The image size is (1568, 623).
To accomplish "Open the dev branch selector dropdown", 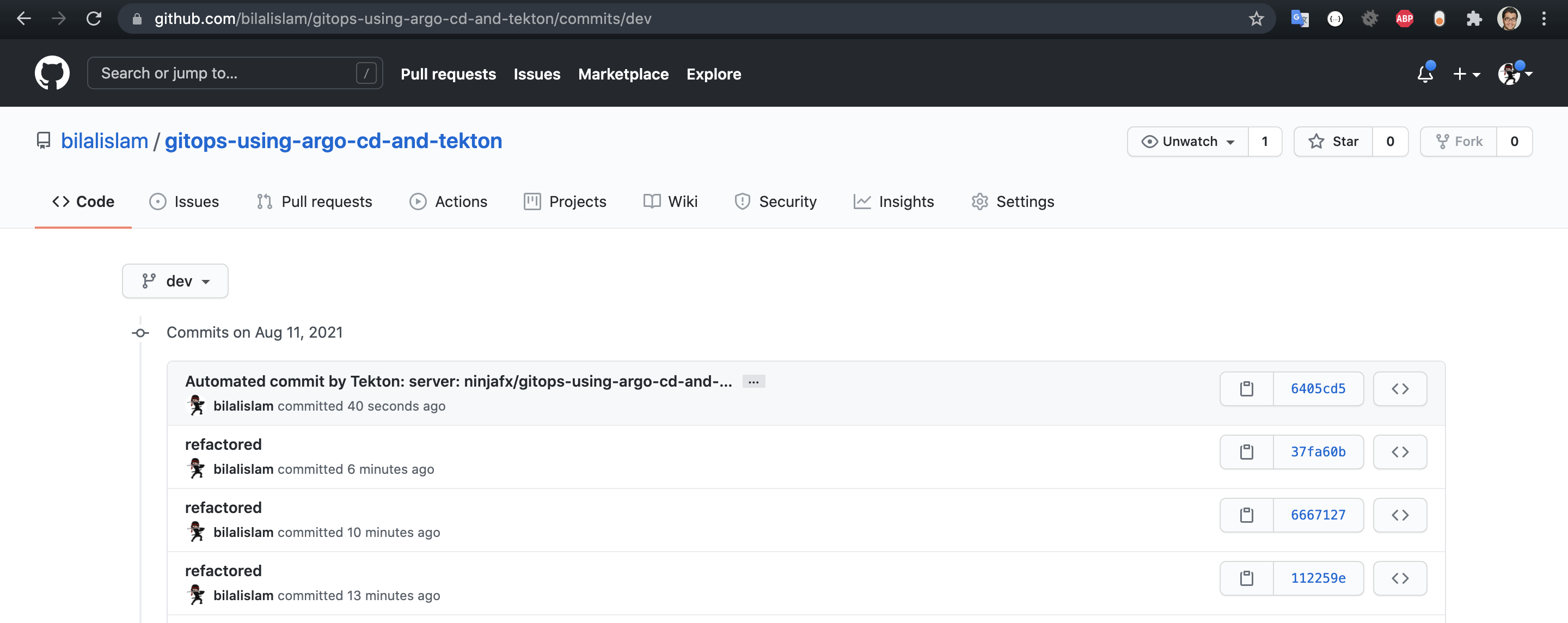I will (x=175, y=281).
